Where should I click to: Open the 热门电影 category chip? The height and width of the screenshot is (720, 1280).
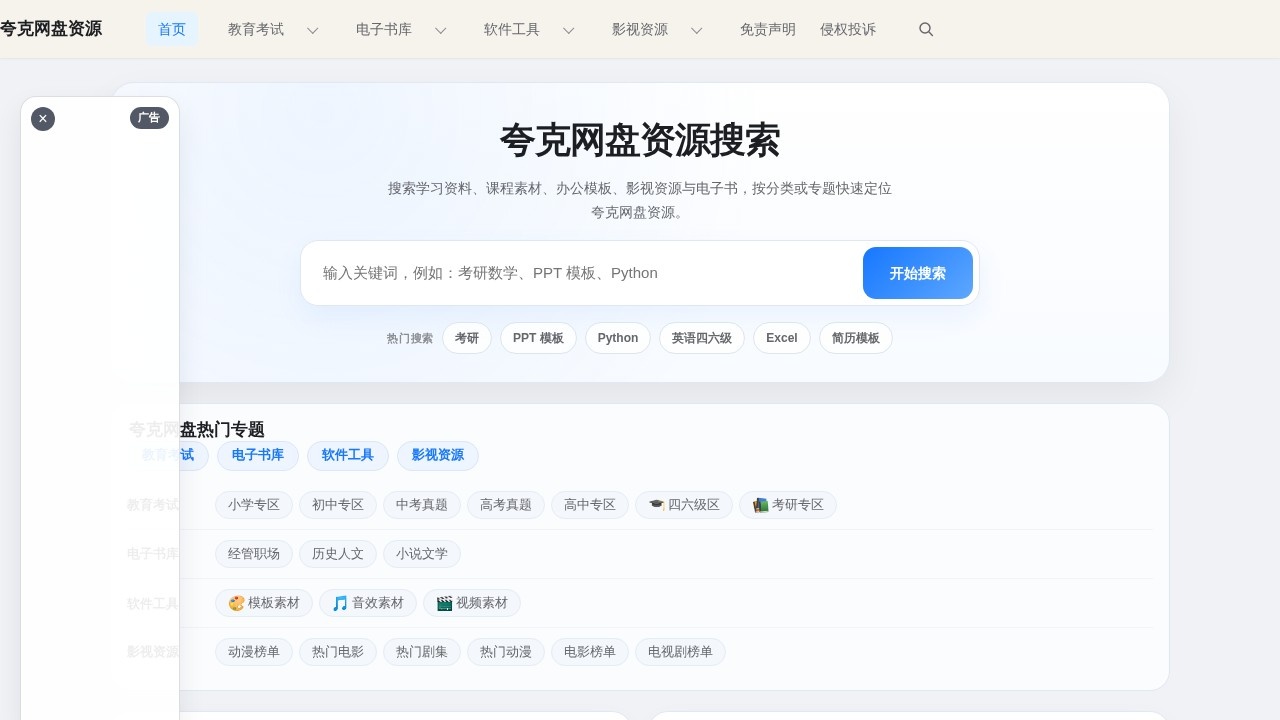tap(337, 651)
